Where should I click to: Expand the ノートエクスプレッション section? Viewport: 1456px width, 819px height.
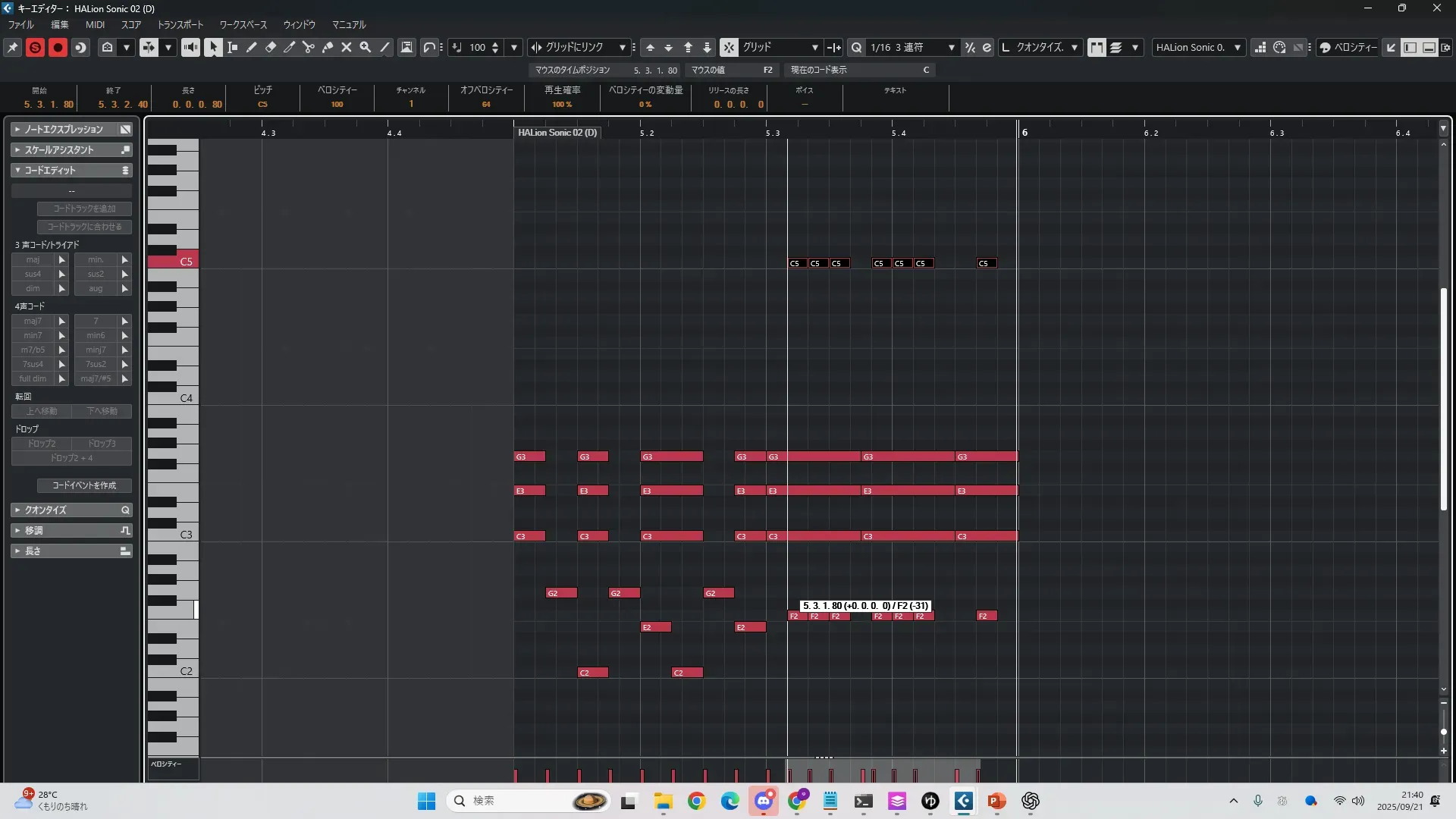(64, 129)
